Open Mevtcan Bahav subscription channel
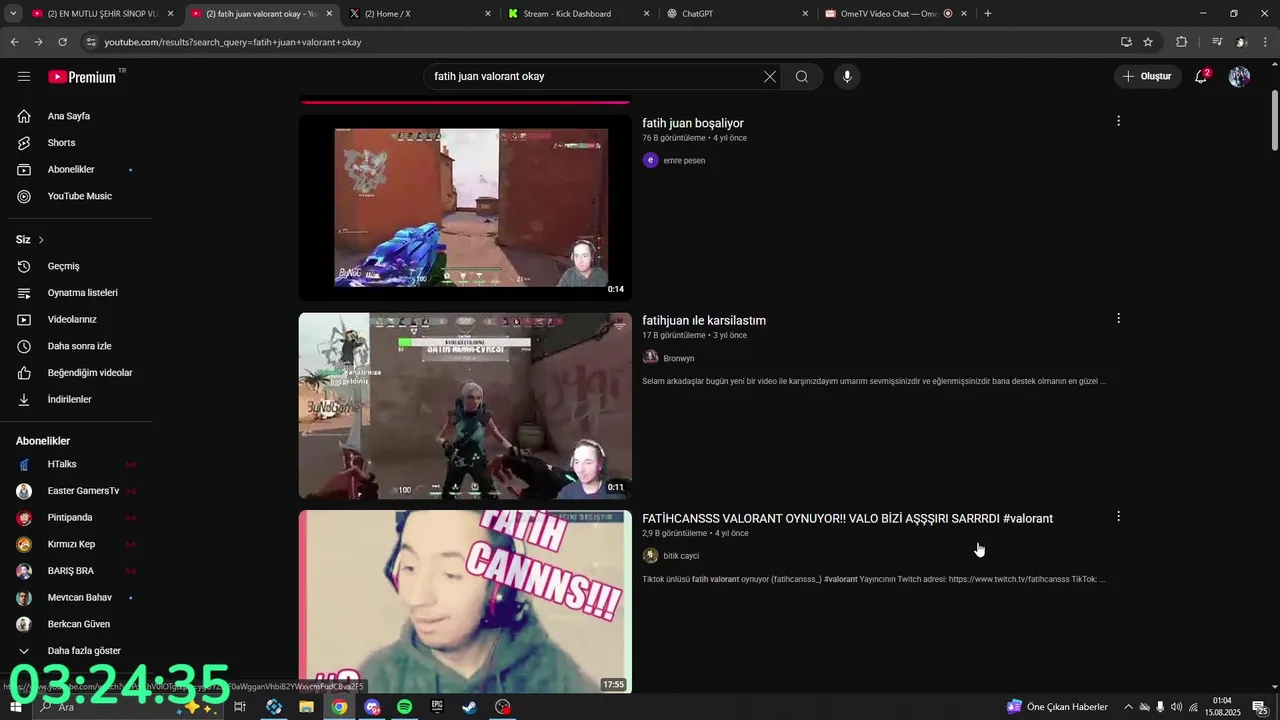The image size is (1280, 720). click(x=80, y=598)
